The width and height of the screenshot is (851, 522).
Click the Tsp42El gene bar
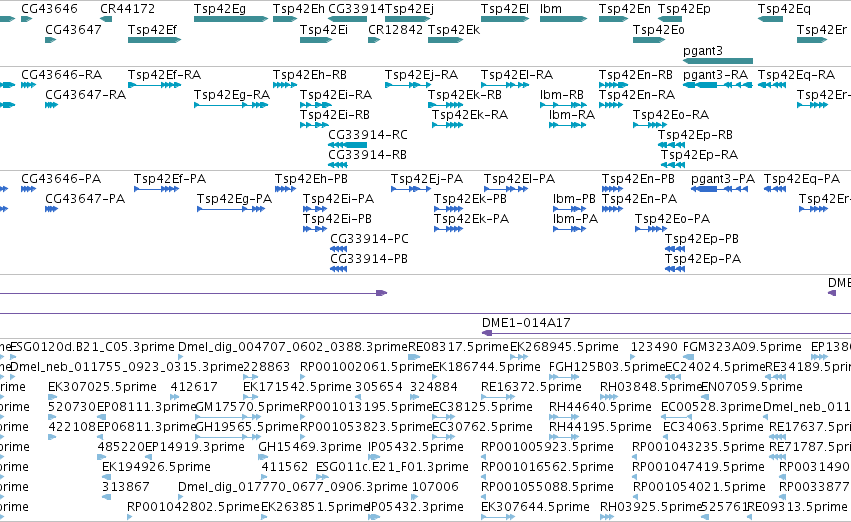(505, 19)
